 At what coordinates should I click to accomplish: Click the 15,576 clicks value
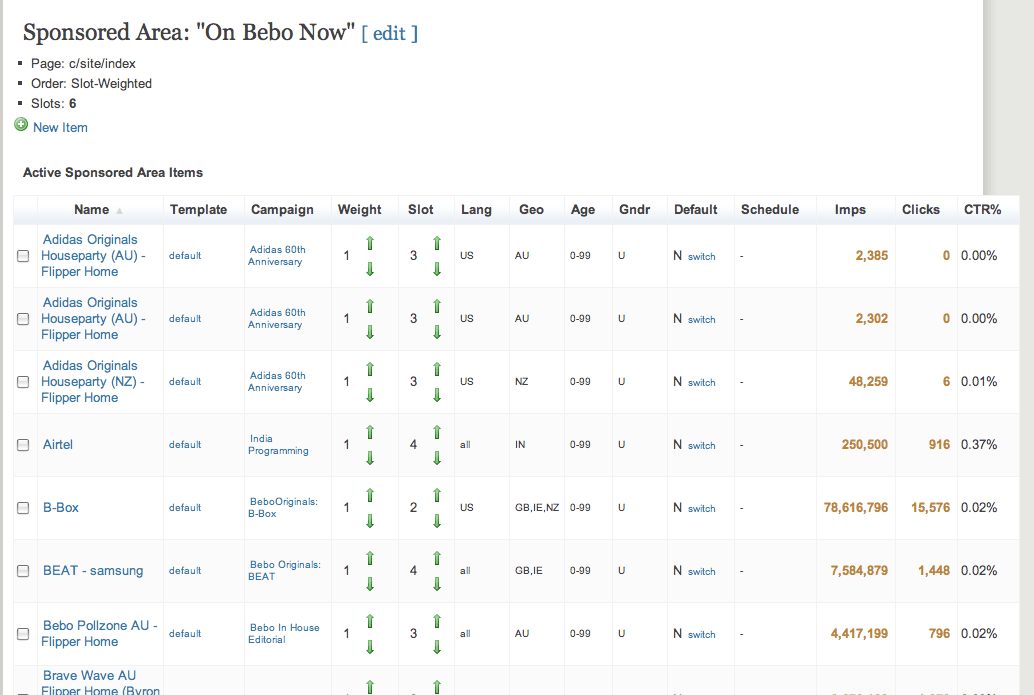pyautogui.click(x=930, y=508)
